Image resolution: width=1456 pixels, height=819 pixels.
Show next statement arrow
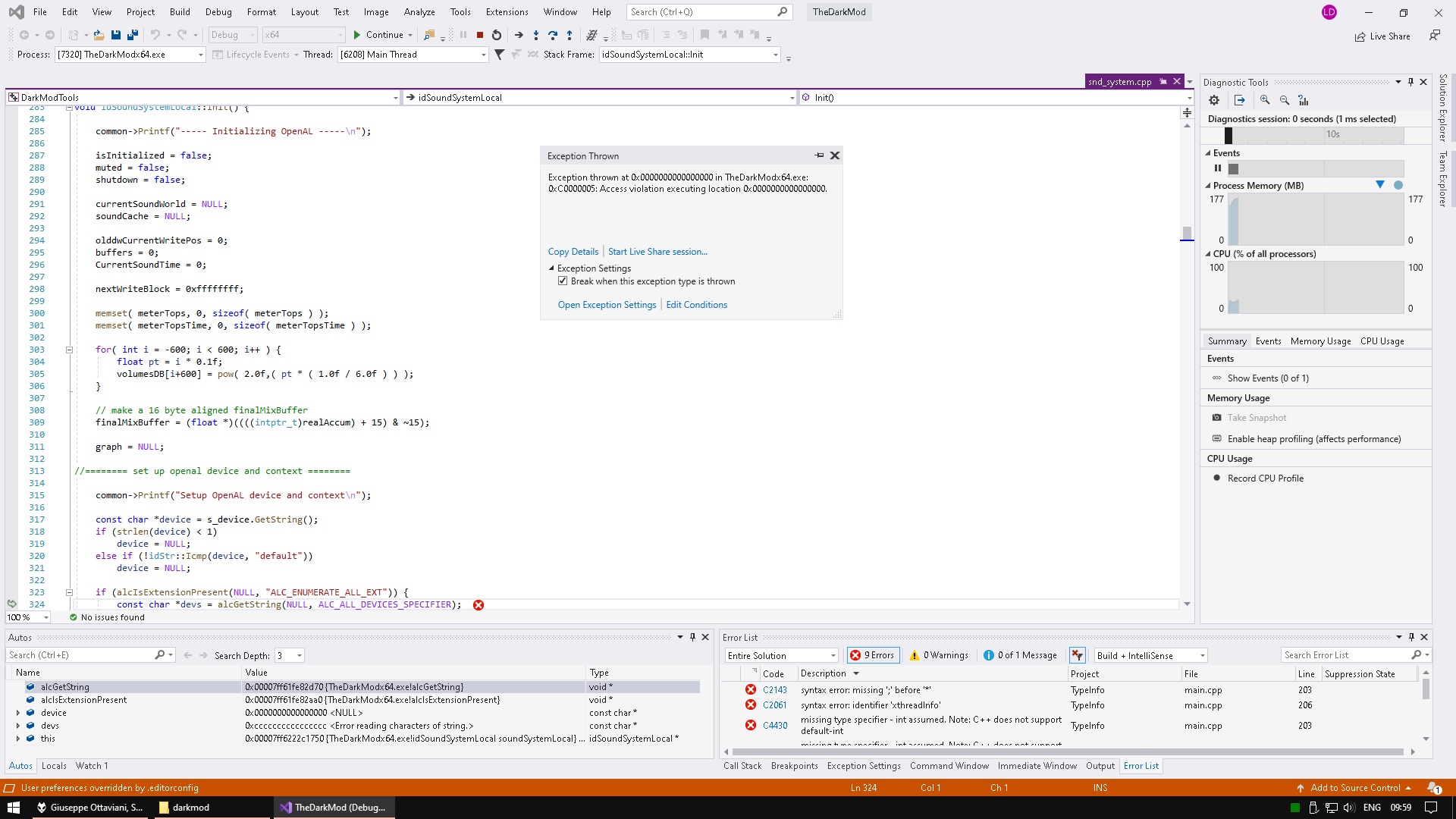[x=519, y=35]
